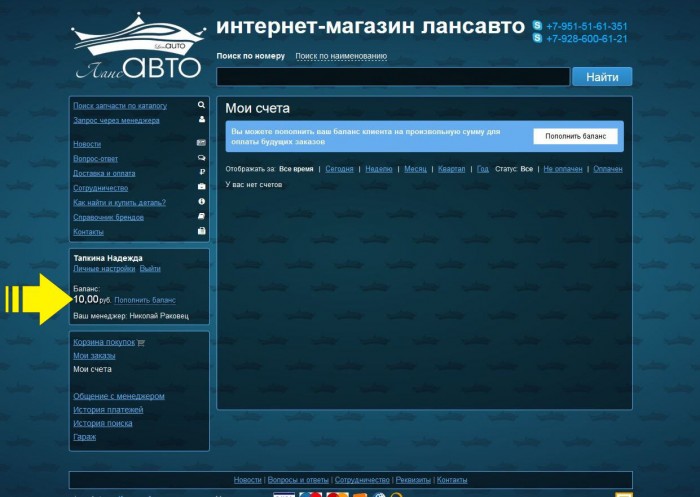Open История платежей page
Screen dimensions: 700x497
click(x=108, y=410)
